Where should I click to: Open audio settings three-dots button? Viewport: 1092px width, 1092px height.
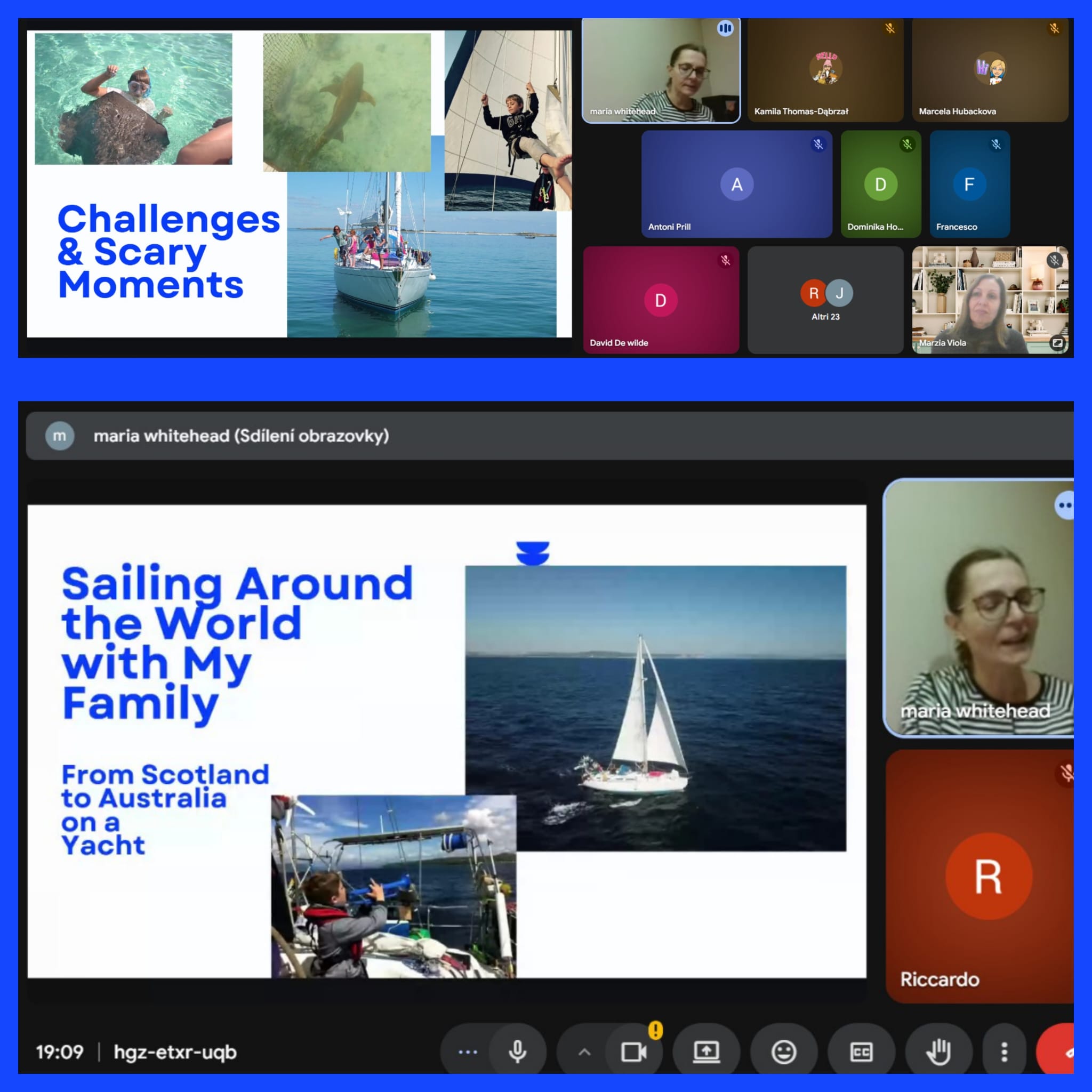point(468,1052)
